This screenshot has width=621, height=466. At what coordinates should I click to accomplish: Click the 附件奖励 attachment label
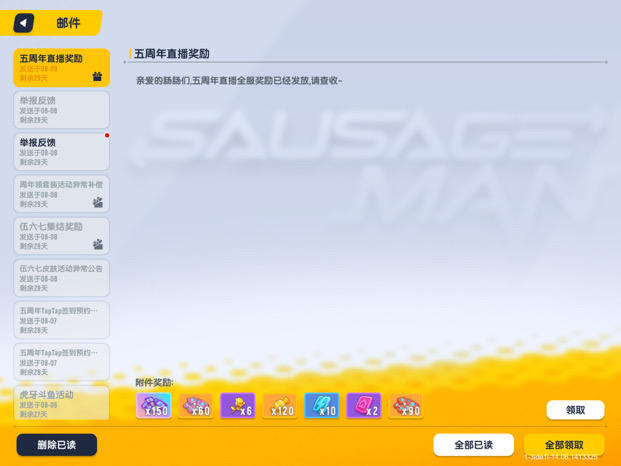click(x=154, y=382)
